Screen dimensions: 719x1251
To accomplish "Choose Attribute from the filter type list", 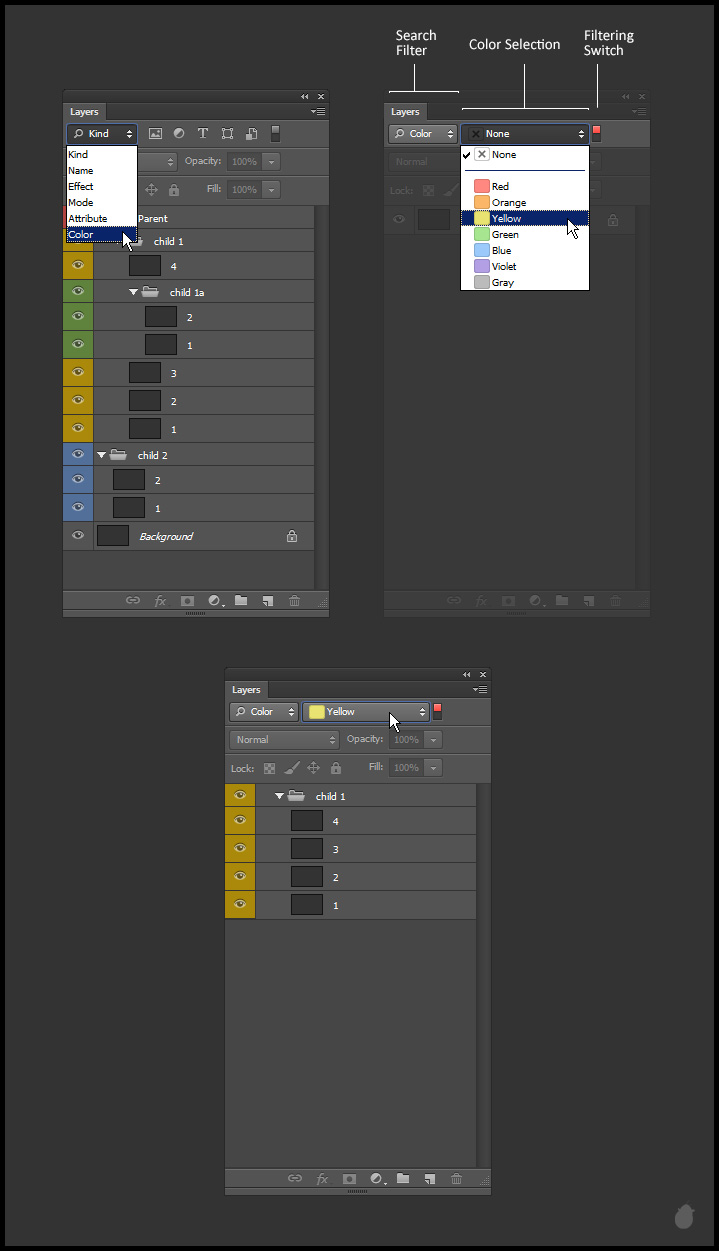I will click(88, 219).
